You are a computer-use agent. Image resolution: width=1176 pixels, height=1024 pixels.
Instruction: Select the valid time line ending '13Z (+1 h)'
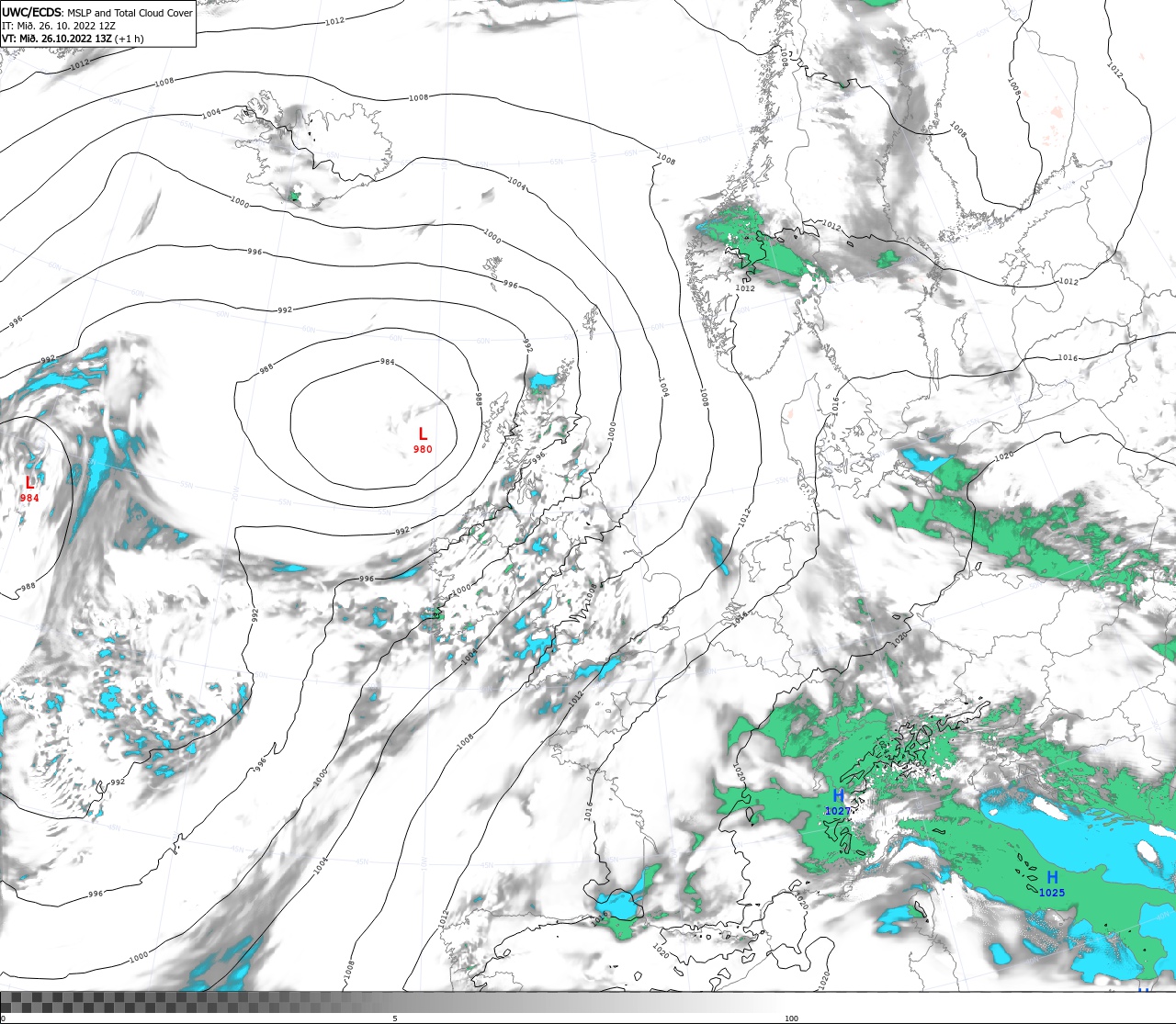pos(73,39)
